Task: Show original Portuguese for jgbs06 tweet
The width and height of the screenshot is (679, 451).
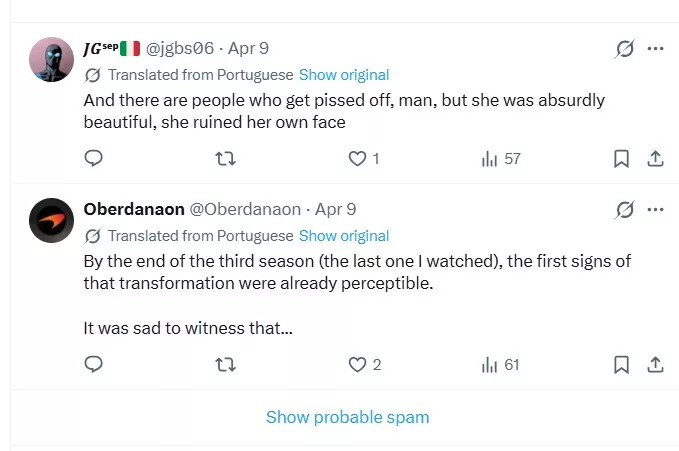Action: click(x=344, y=75)
